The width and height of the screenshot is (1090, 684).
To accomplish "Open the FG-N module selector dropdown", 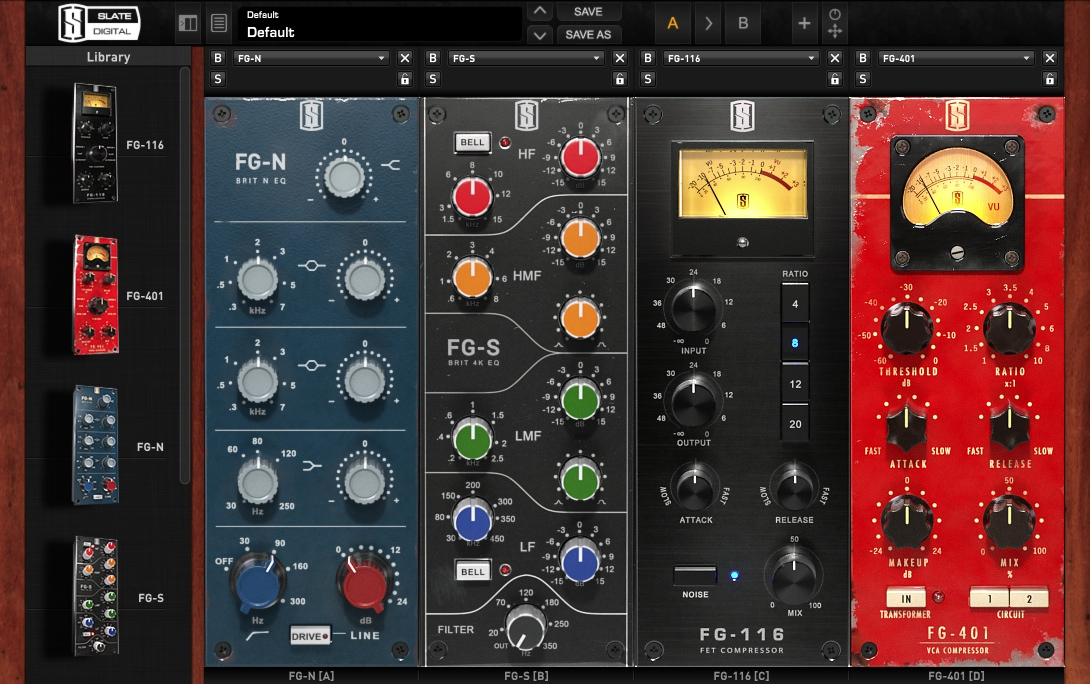I will coord(311,58).
